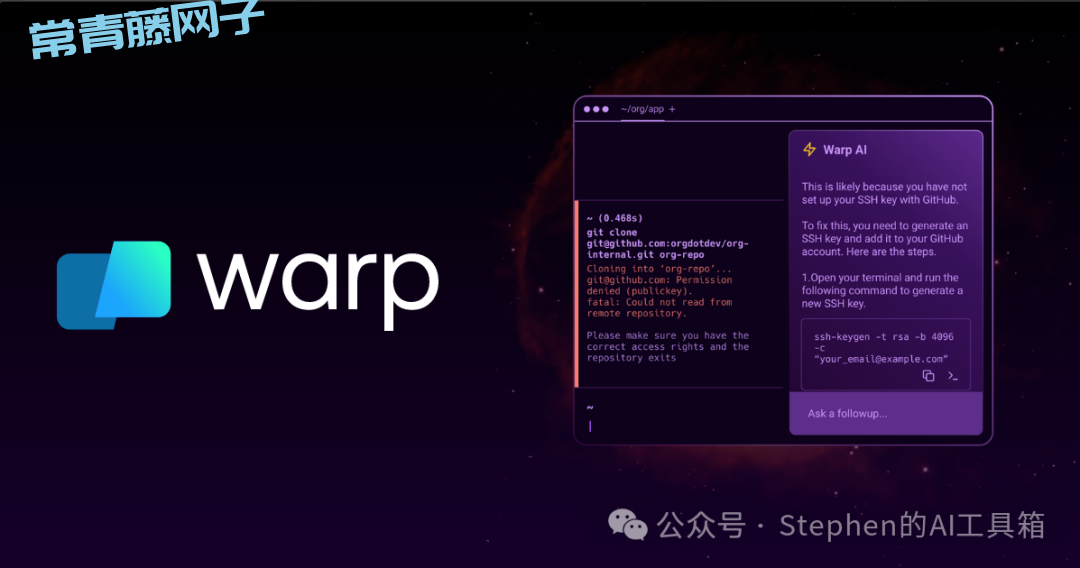Click the "Warp AI" panel title

pos(845,149)
